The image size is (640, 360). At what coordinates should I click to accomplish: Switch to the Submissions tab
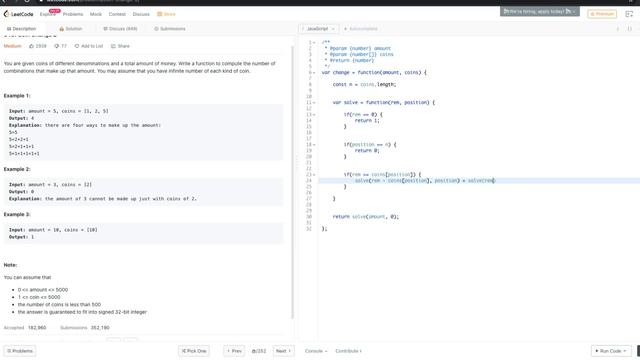[x=170, y=29]
